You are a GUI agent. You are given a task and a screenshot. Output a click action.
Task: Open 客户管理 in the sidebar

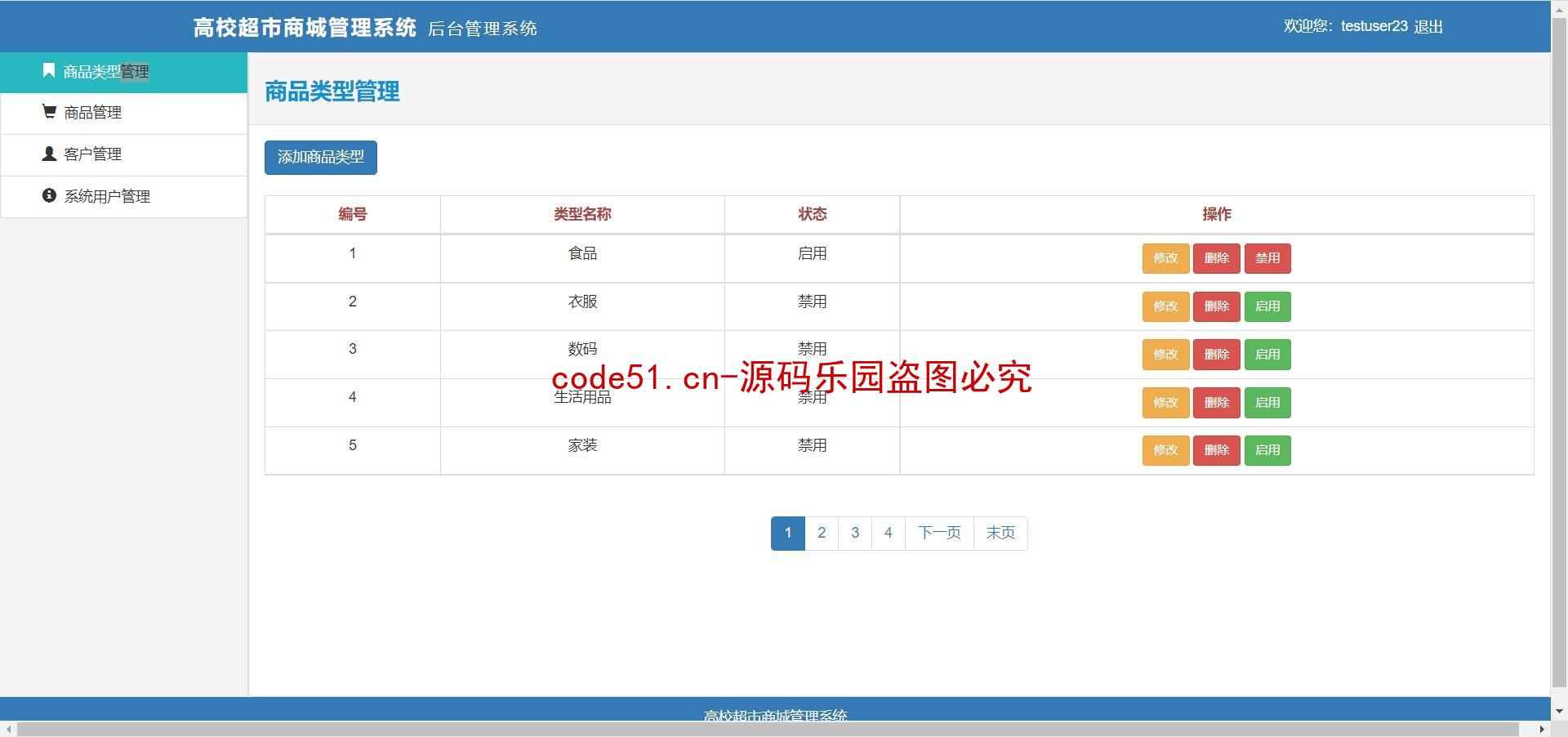[x=123, y=155]
